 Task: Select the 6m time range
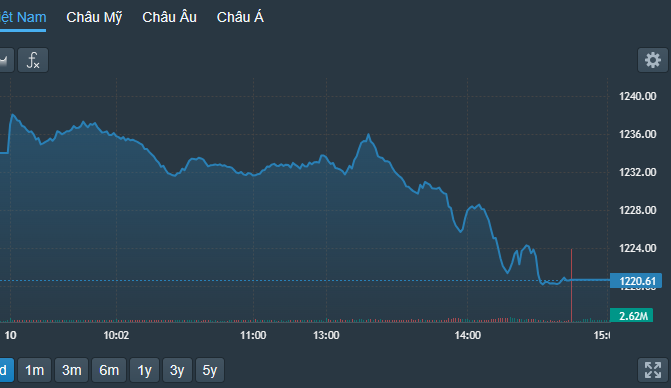109,370
